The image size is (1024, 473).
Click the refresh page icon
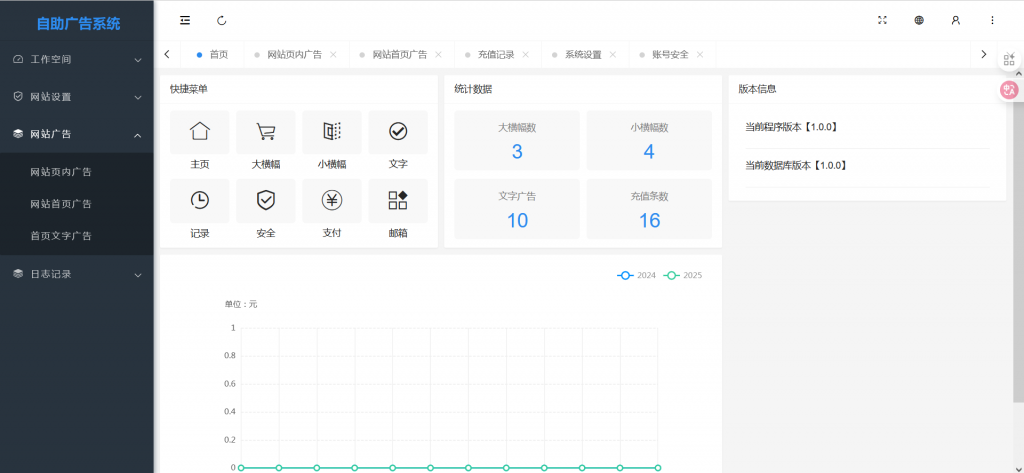tap(221, 20)
